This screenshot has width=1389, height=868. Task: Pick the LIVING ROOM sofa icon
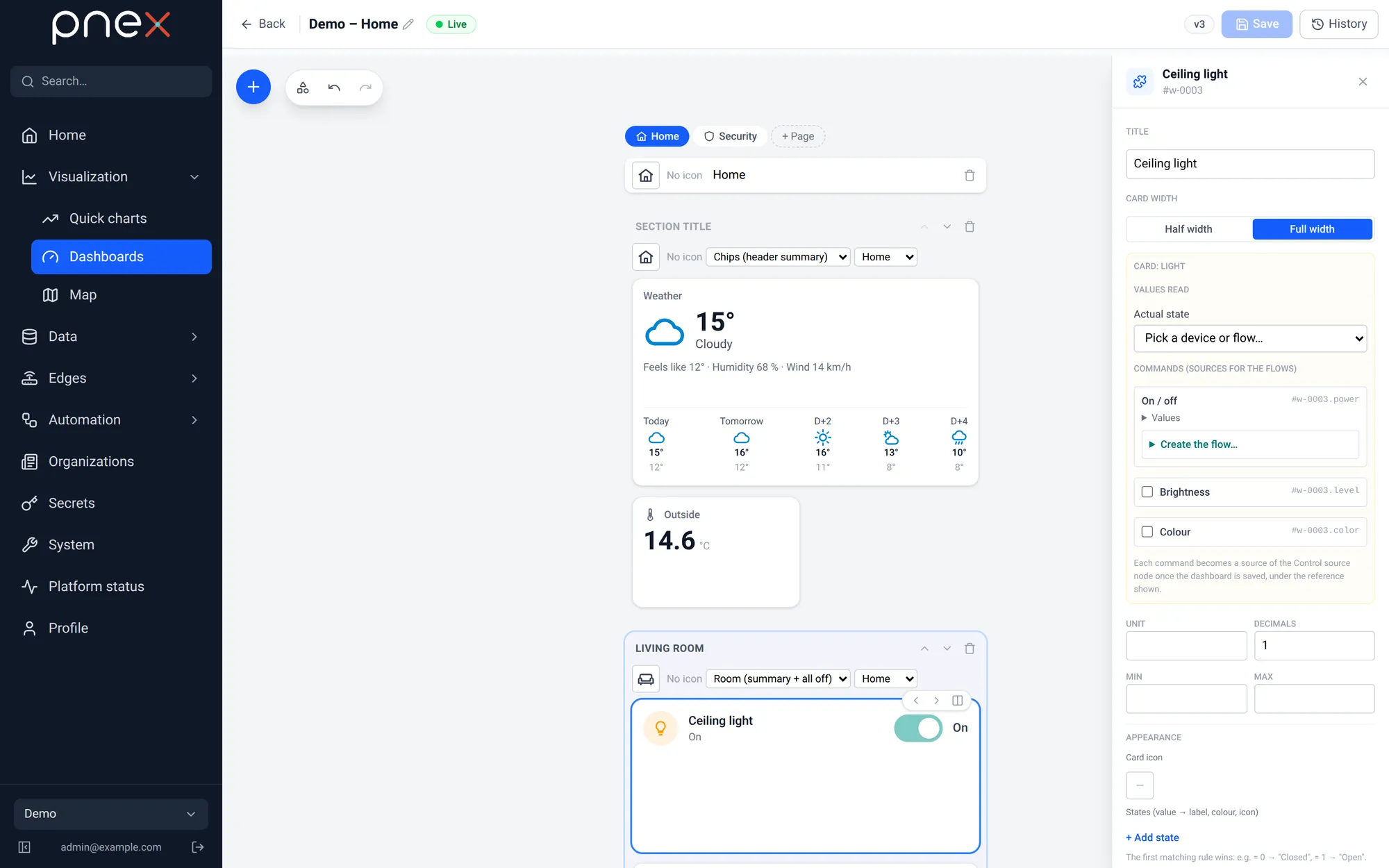[x=646, y=678]
